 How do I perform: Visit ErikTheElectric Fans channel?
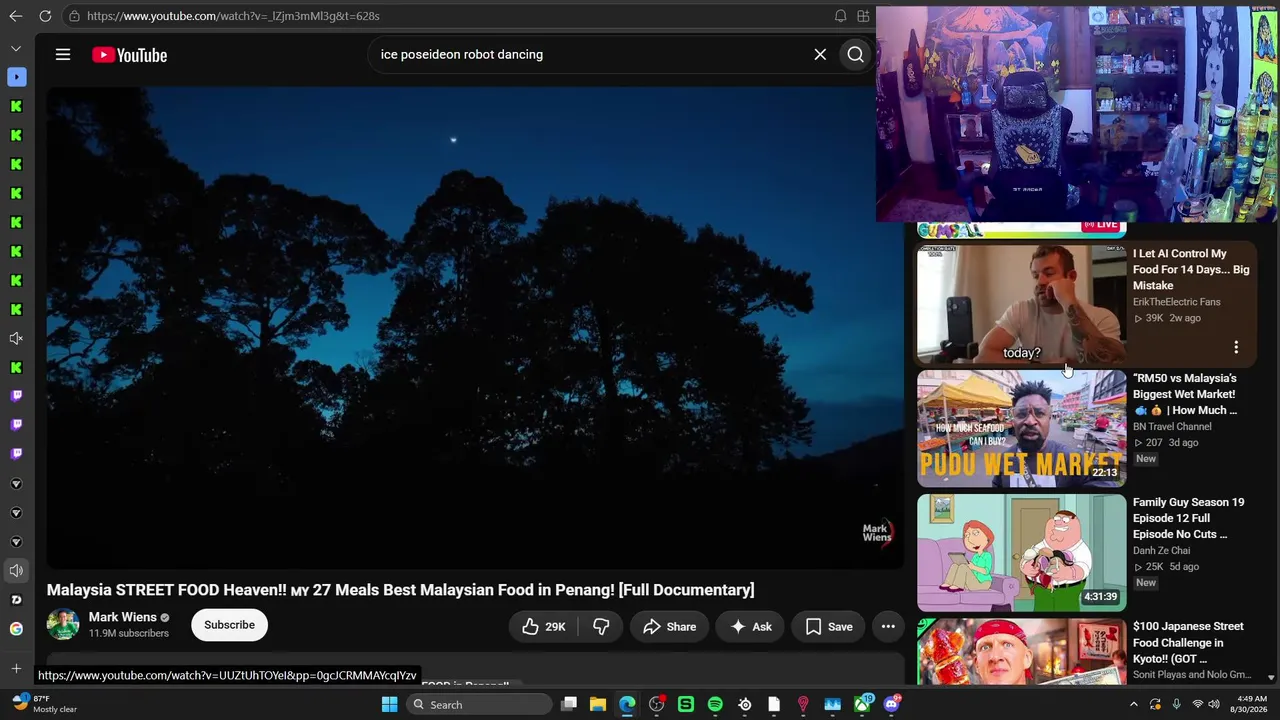(x=1176, y=302)
